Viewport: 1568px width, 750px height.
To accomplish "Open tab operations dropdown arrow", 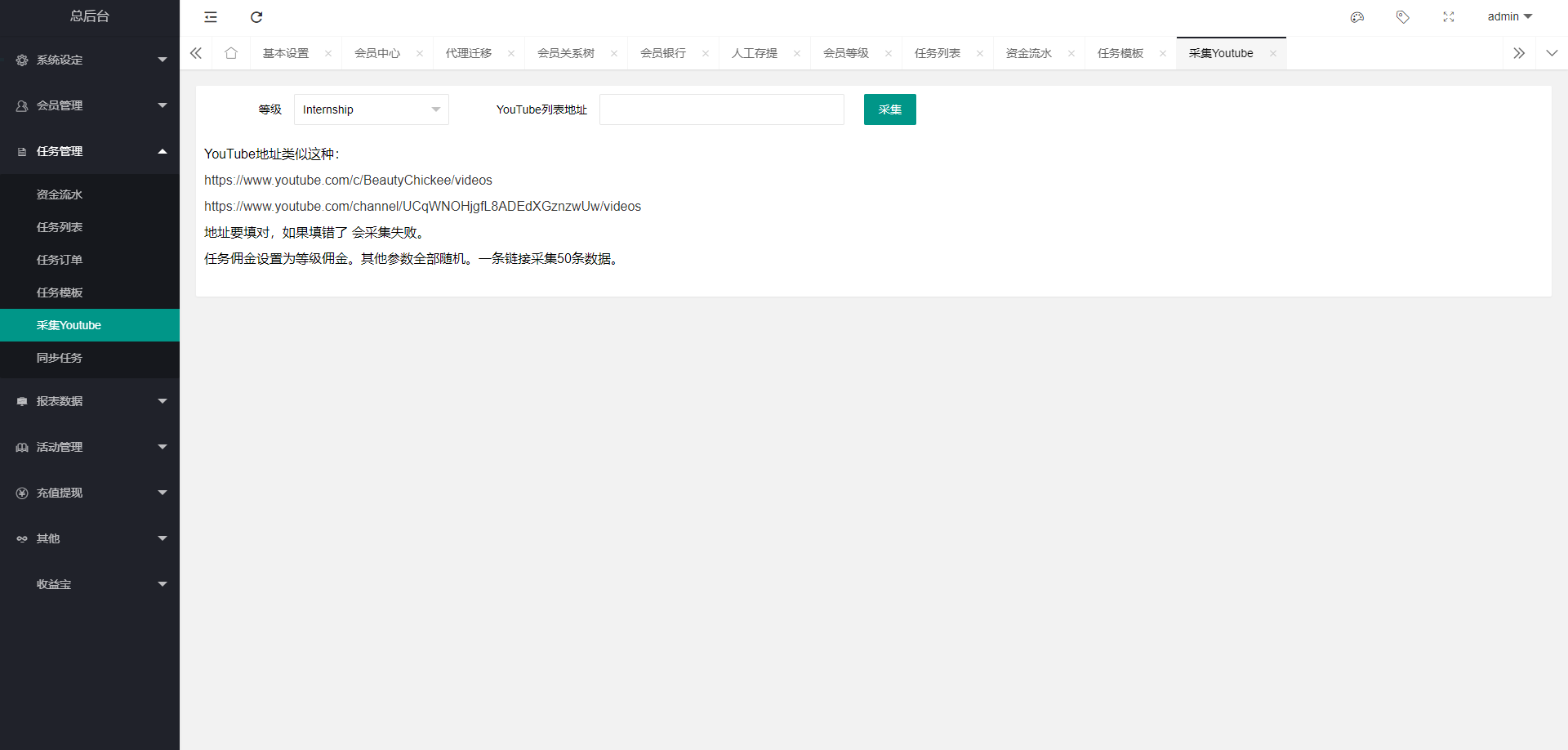I will coord(1552,53).
